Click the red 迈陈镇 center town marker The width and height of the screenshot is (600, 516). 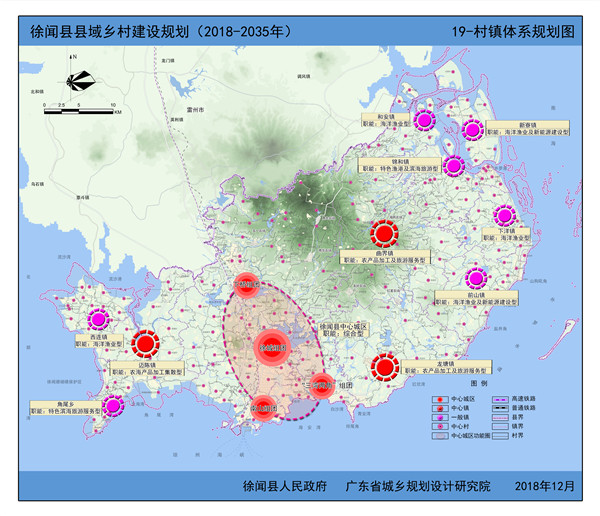tap(146, 344)
